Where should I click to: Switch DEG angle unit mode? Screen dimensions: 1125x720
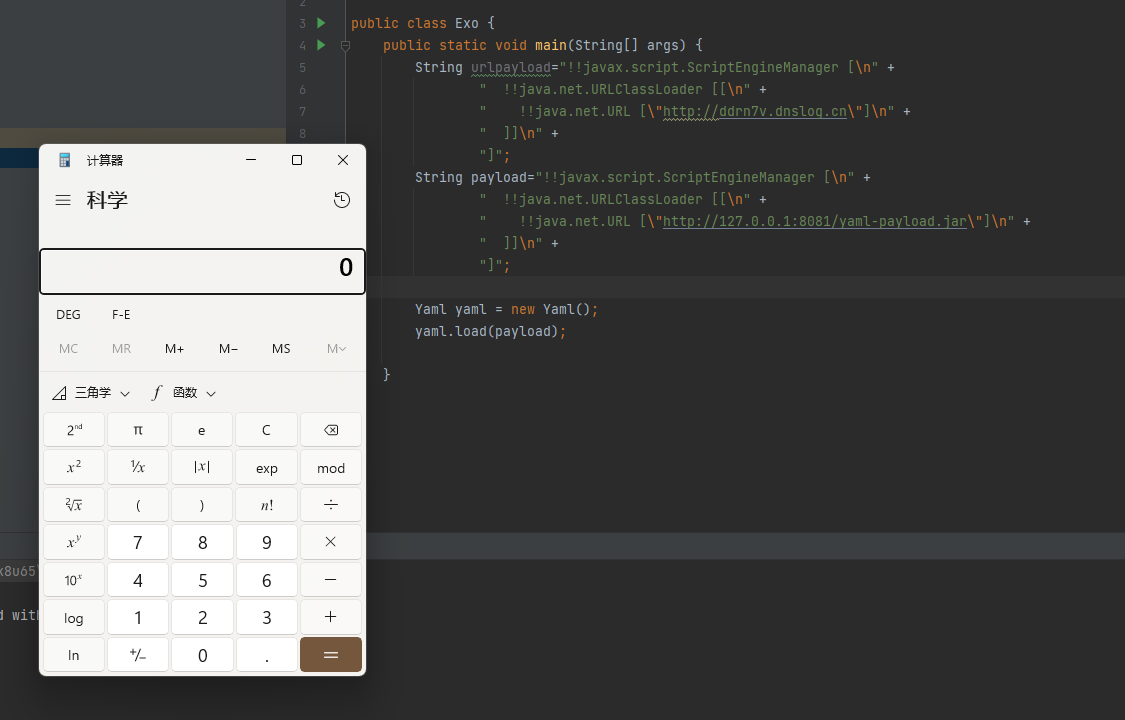68,315
